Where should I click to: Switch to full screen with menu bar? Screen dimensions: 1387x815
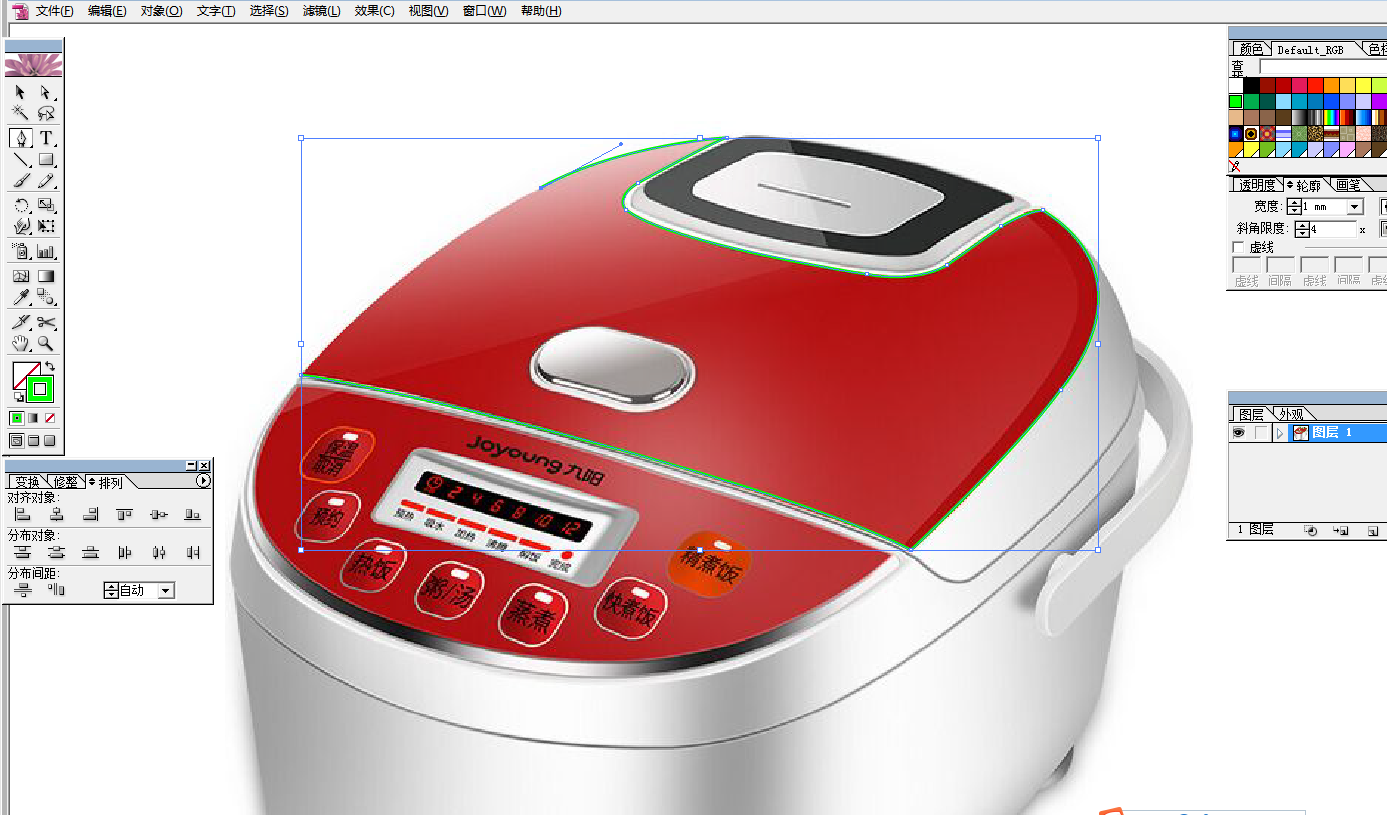[33, 440]
